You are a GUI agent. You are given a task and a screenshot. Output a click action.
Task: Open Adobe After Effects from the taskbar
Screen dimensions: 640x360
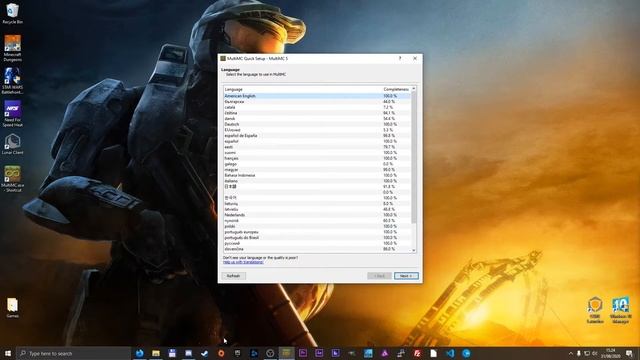(x=319, y=353)
